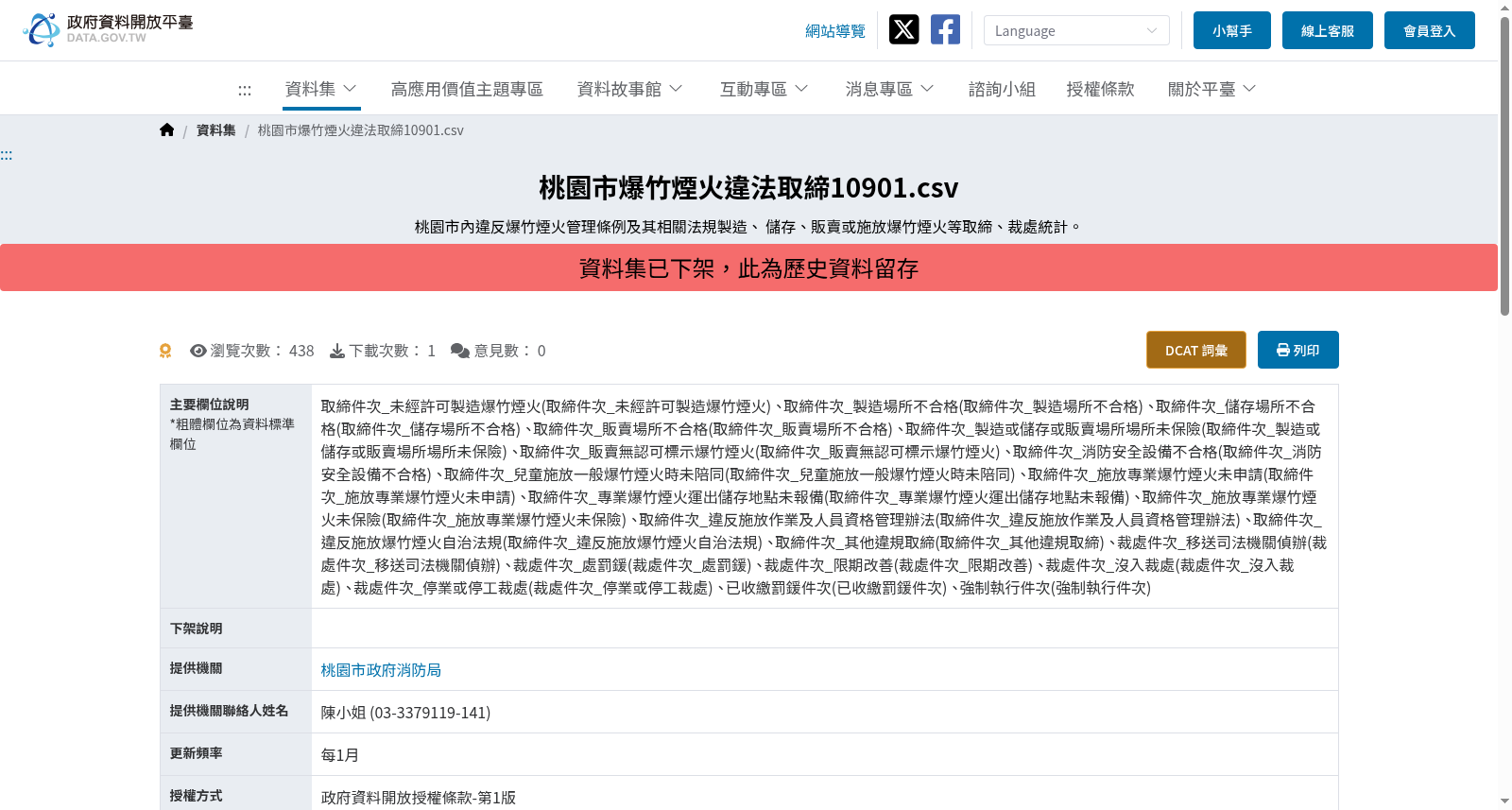Open the X (Twitter) social icon

(904, 30)
